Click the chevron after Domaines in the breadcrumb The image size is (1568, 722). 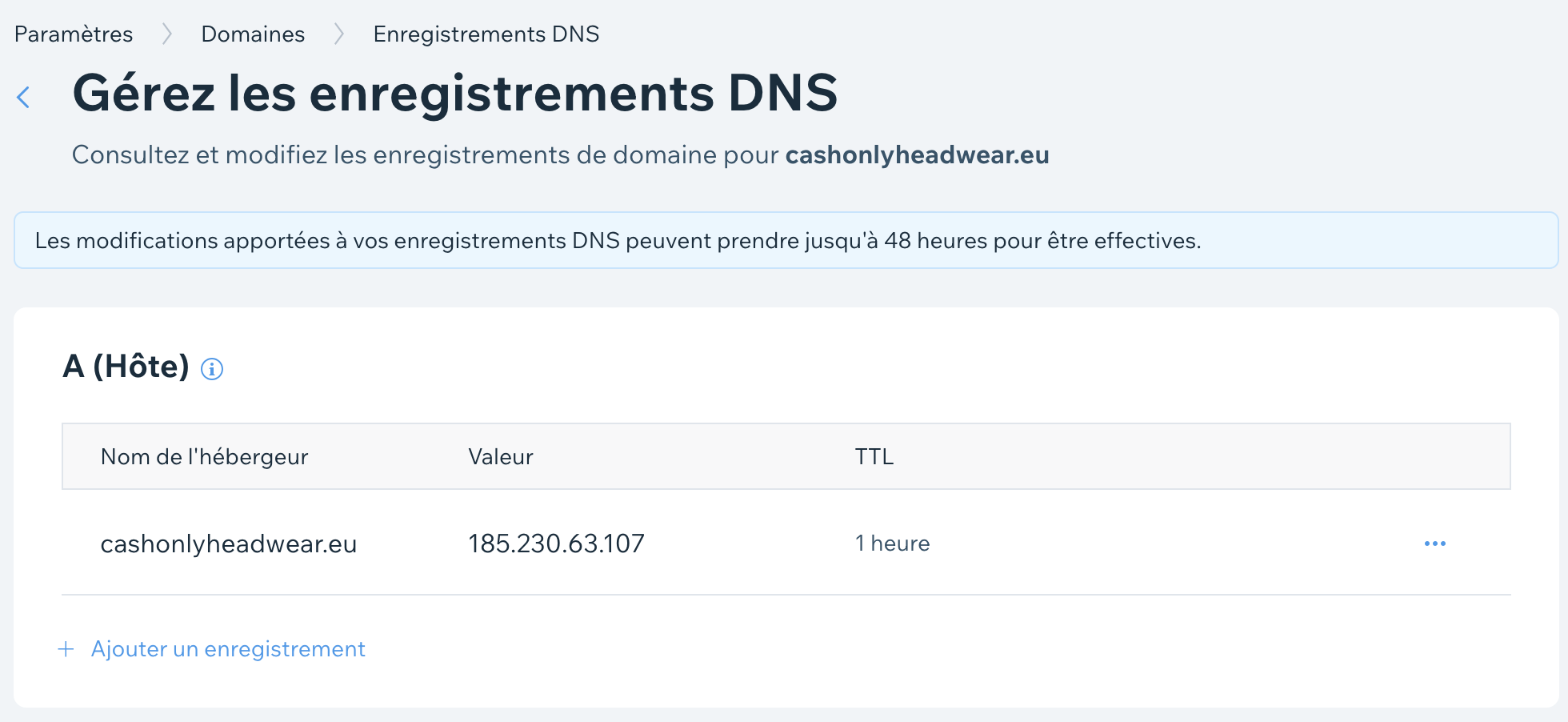click(339, 34)
